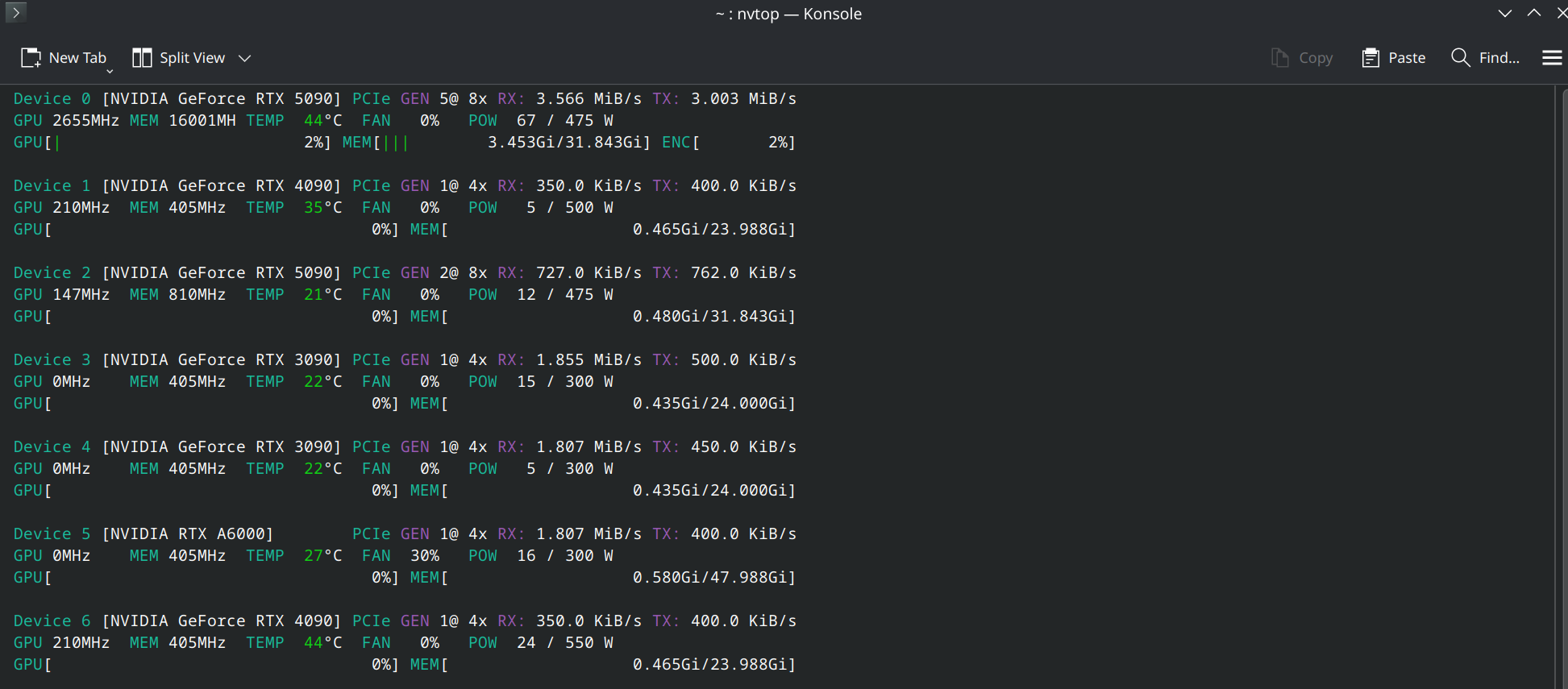This screenshot has height=689, width=1568.
Task: Minimize the Konsole window
Action: [x=1504, y=13]
